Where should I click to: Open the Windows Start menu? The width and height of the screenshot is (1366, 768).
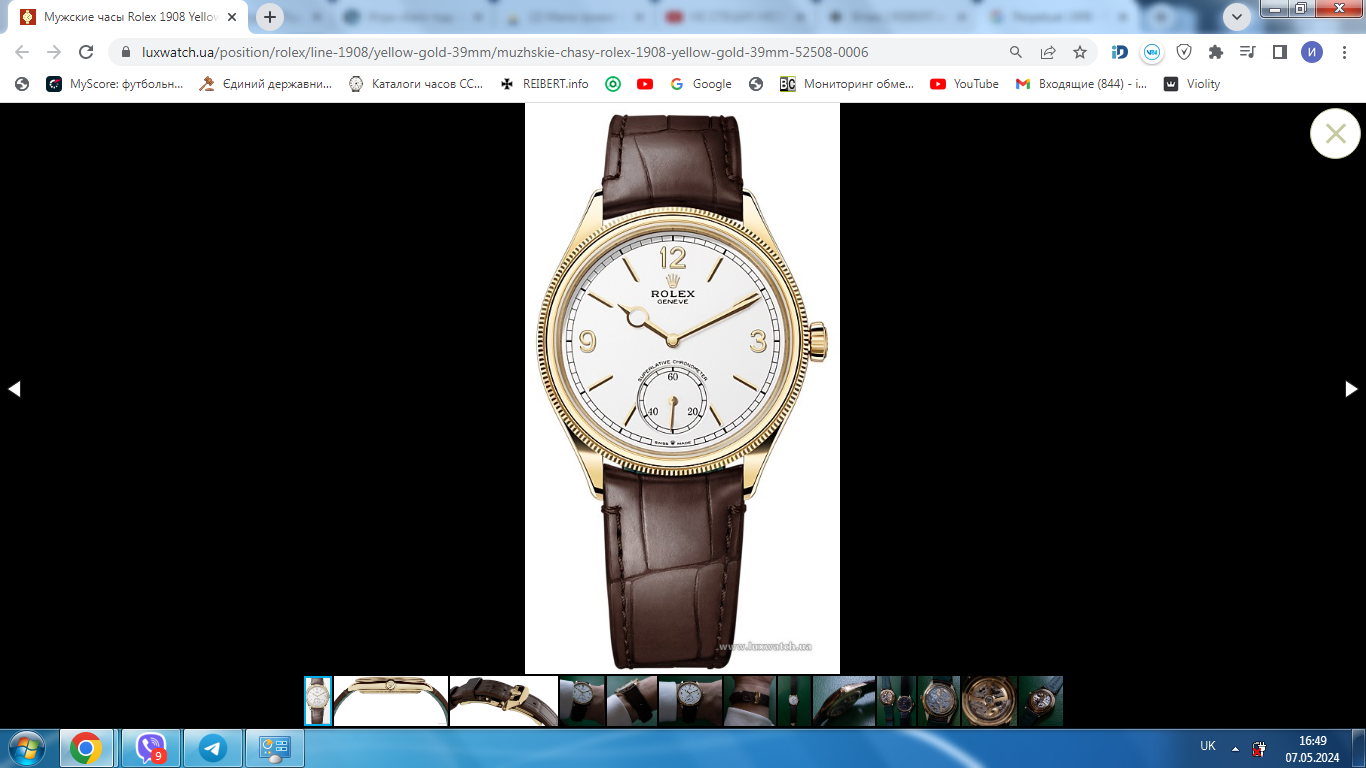[26, 748]
